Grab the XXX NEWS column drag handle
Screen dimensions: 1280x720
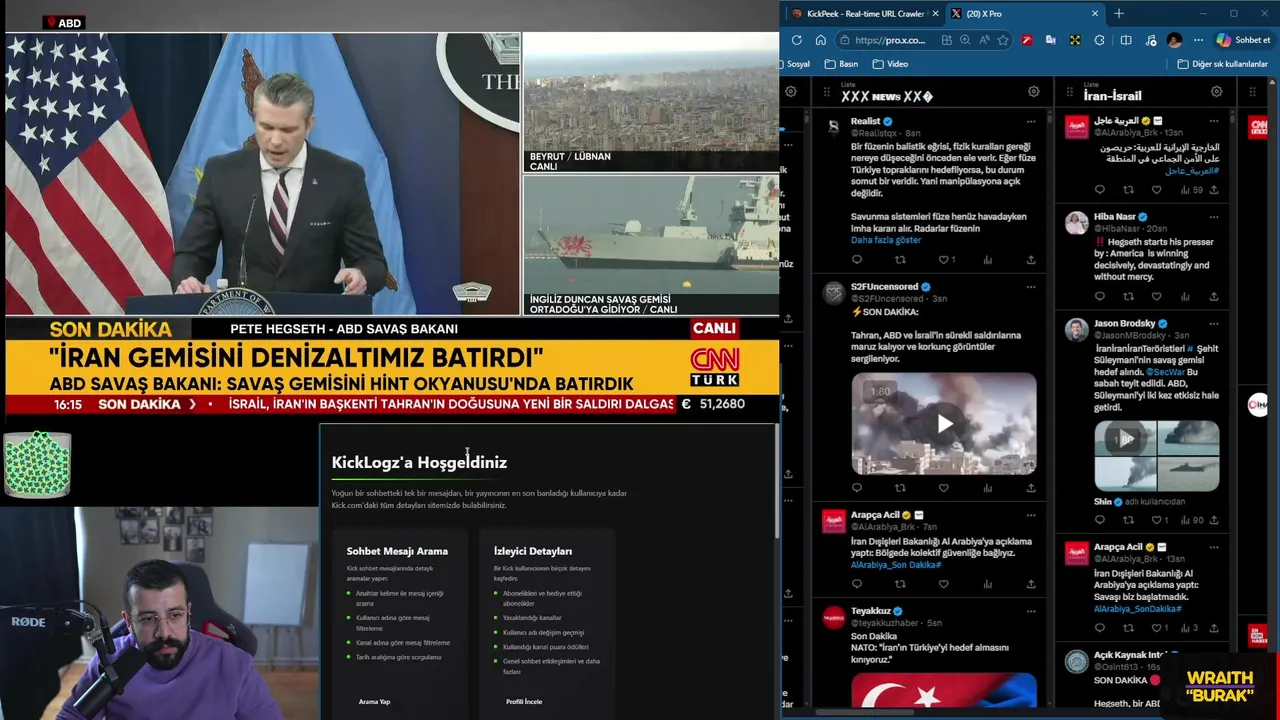click(x=827, y=92)
